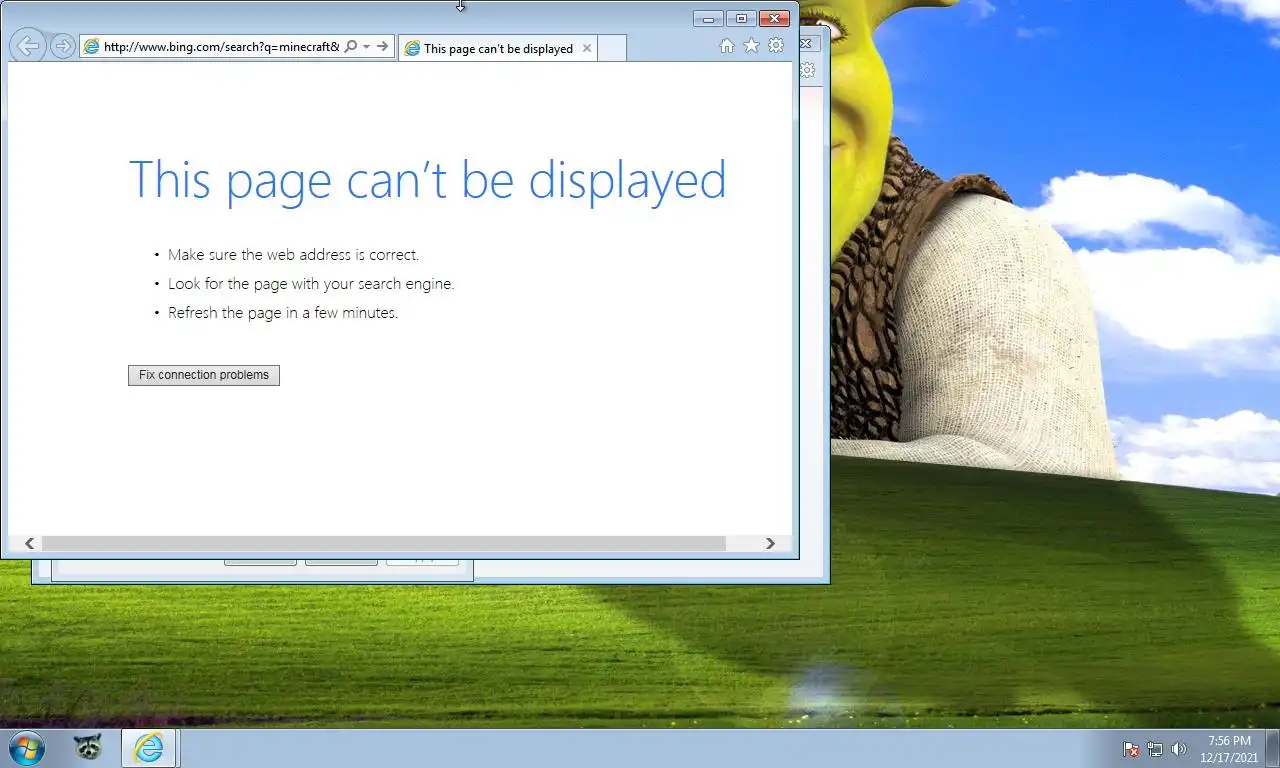Open Action Center flag icon in tray

(x=1131, y=749)
